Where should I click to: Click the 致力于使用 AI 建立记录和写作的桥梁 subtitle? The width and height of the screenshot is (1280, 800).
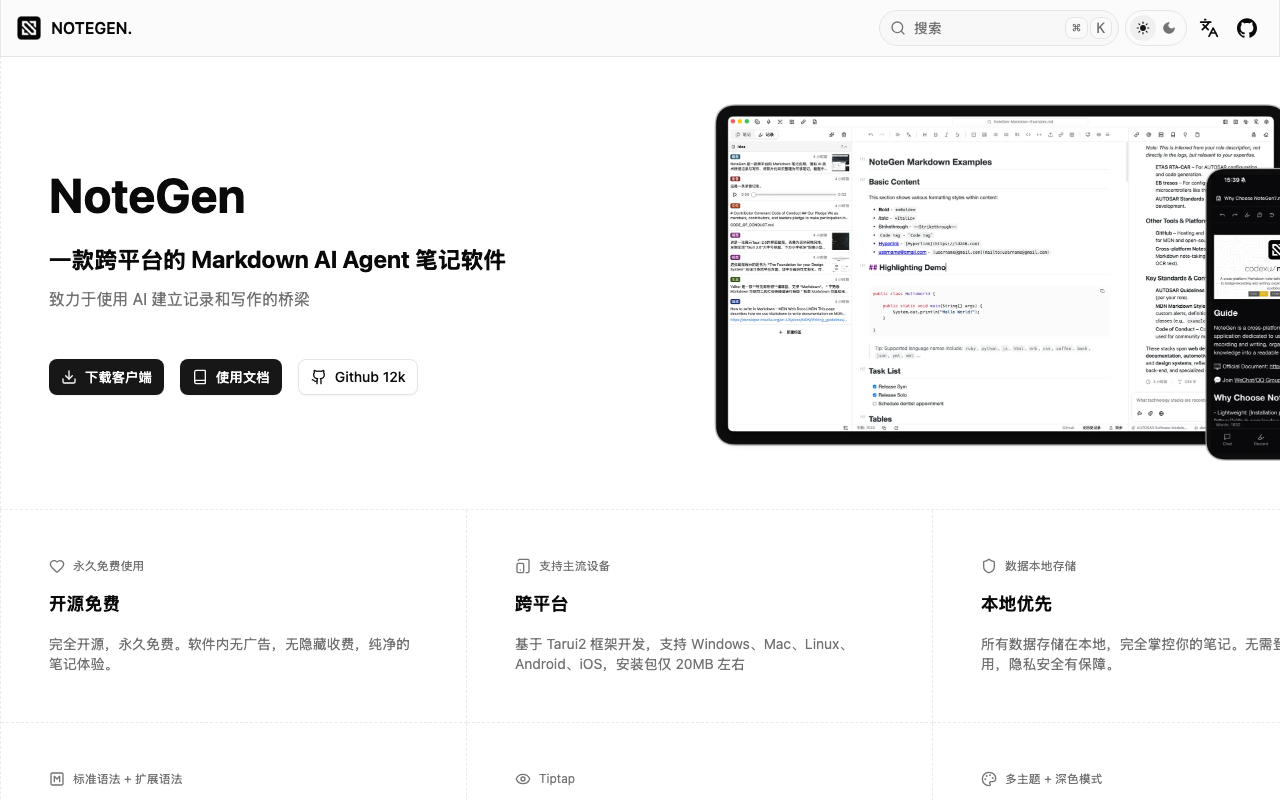tap(179, 299)
